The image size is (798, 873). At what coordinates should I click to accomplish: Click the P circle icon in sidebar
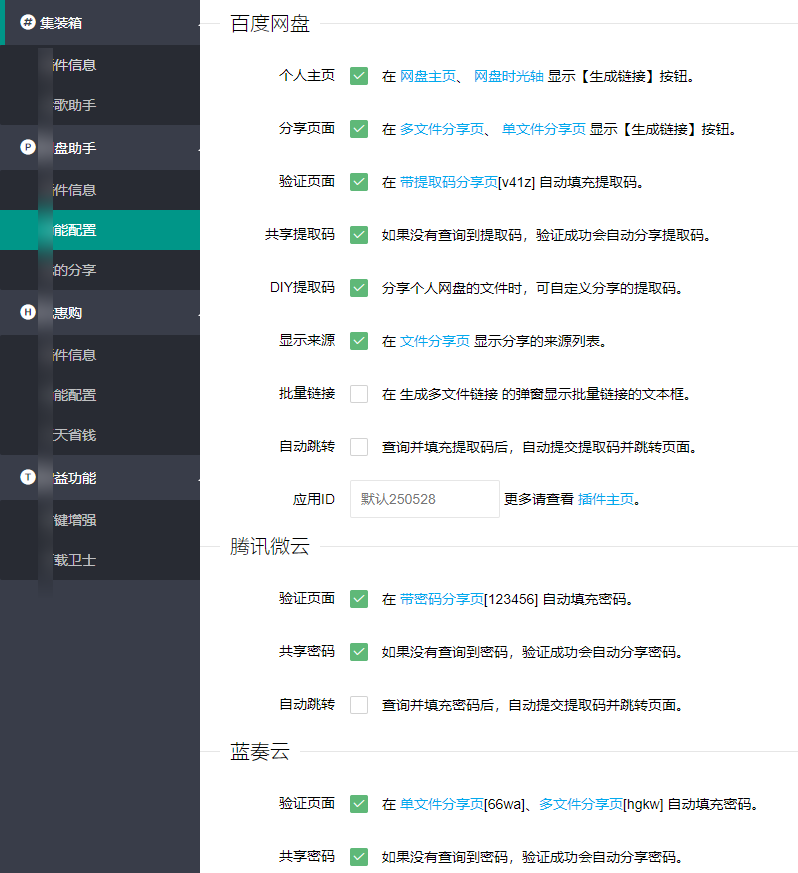[x=28, y=147]
